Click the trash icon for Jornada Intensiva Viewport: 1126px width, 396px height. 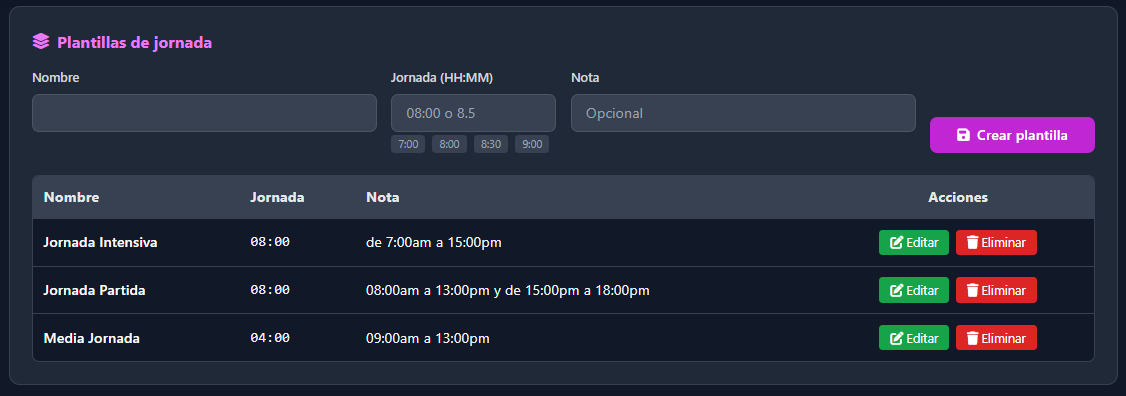click(972, 243)
